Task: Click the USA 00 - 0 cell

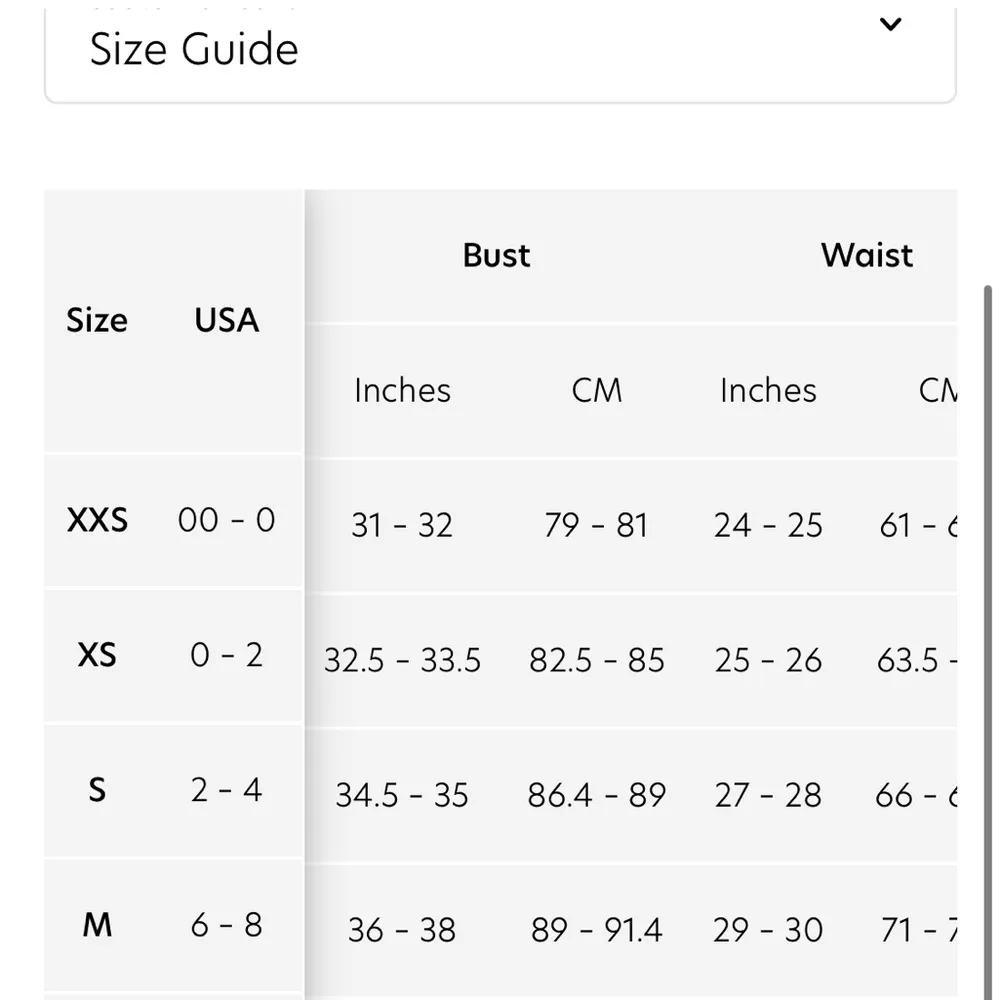Action: click(x=227, y=521)
